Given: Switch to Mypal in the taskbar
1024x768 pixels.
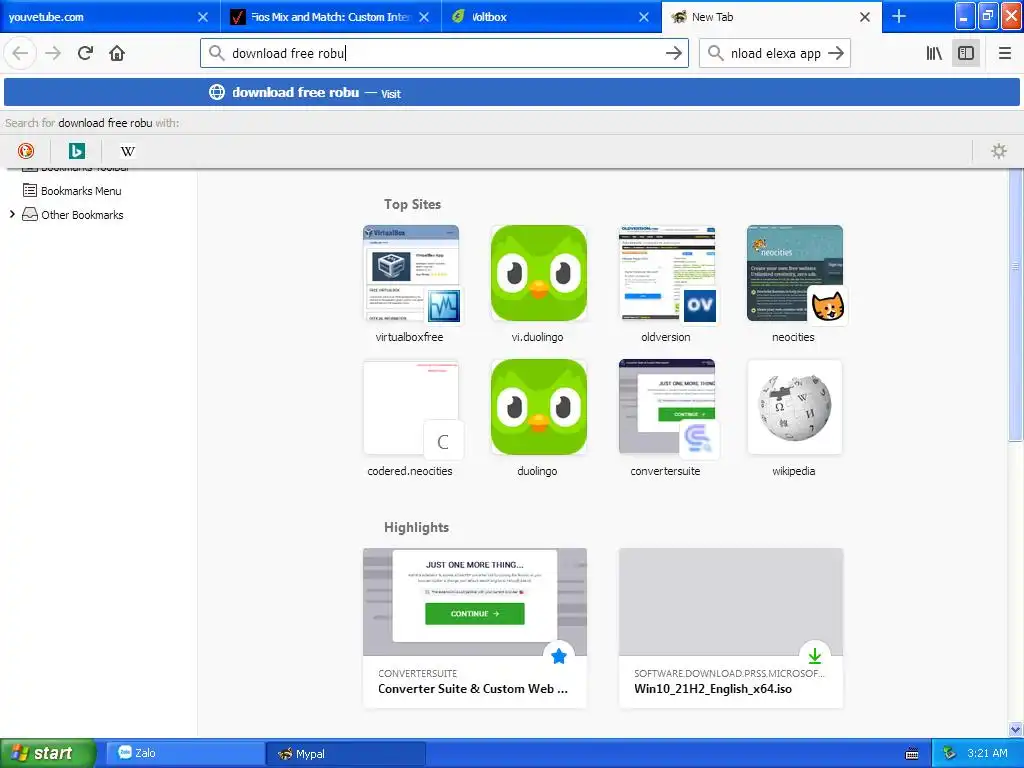Looking at the screenshot, I should pyautogui.click(x=346, y=753).
